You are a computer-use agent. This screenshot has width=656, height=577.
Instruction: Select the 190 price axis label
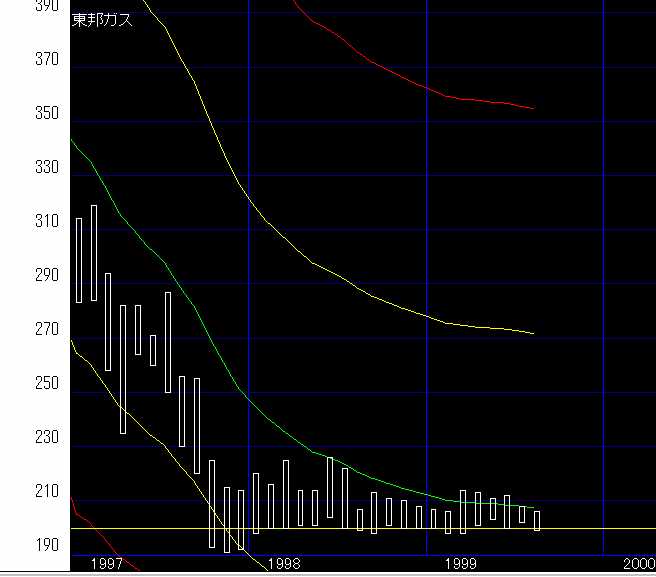46,546
